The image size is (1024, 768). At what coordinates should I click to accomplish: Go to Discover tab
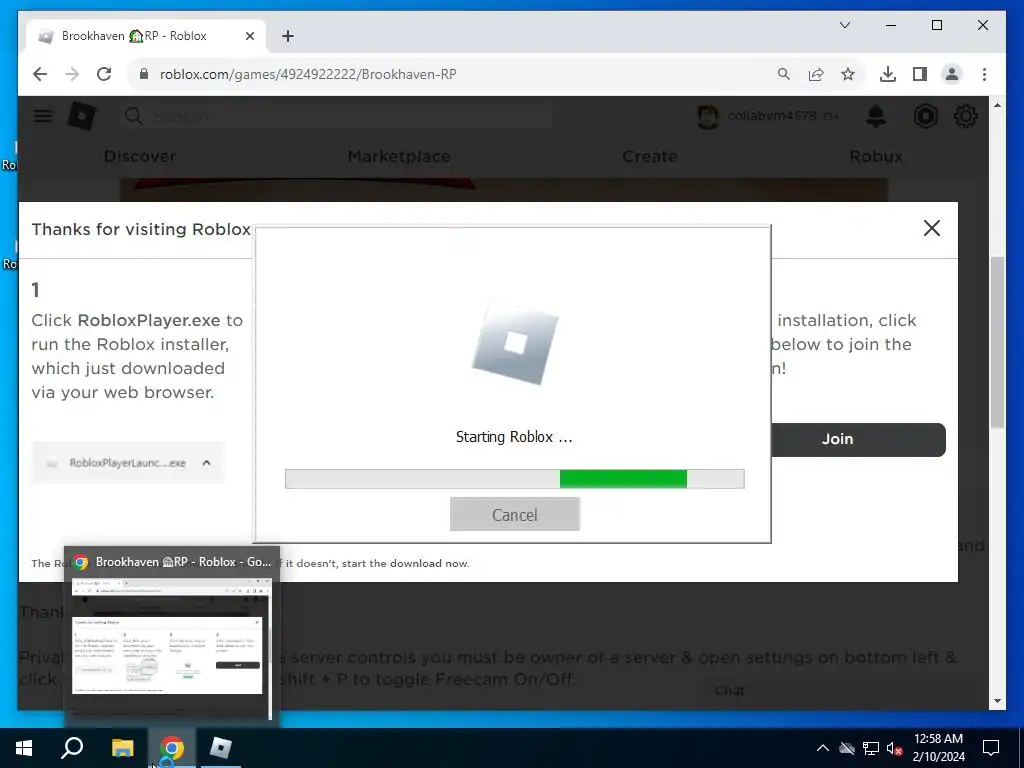(140, 156)
